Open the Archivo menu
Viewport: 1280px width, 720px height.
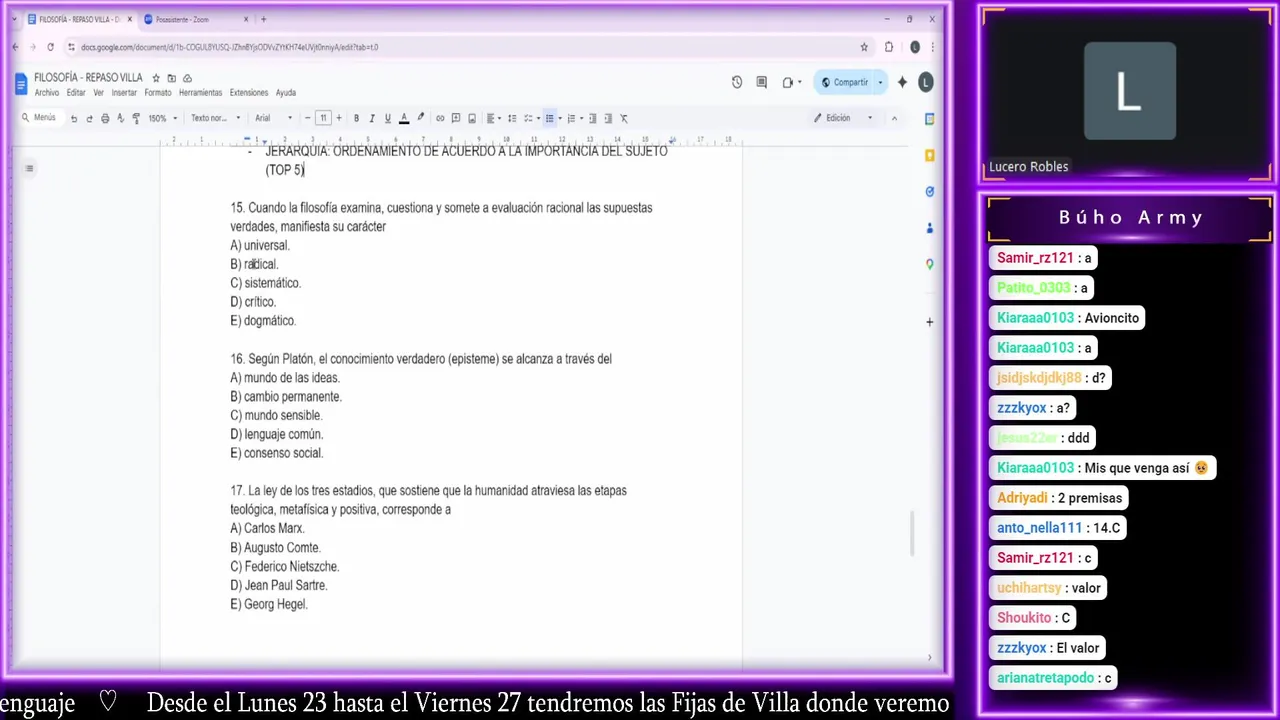[47, 93]
